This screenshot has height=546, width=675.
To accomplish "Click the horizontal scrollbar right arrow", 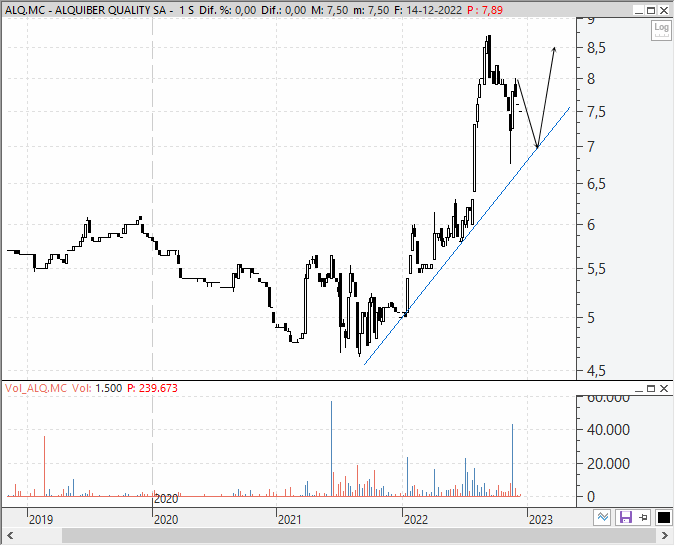I will [665, 536].
